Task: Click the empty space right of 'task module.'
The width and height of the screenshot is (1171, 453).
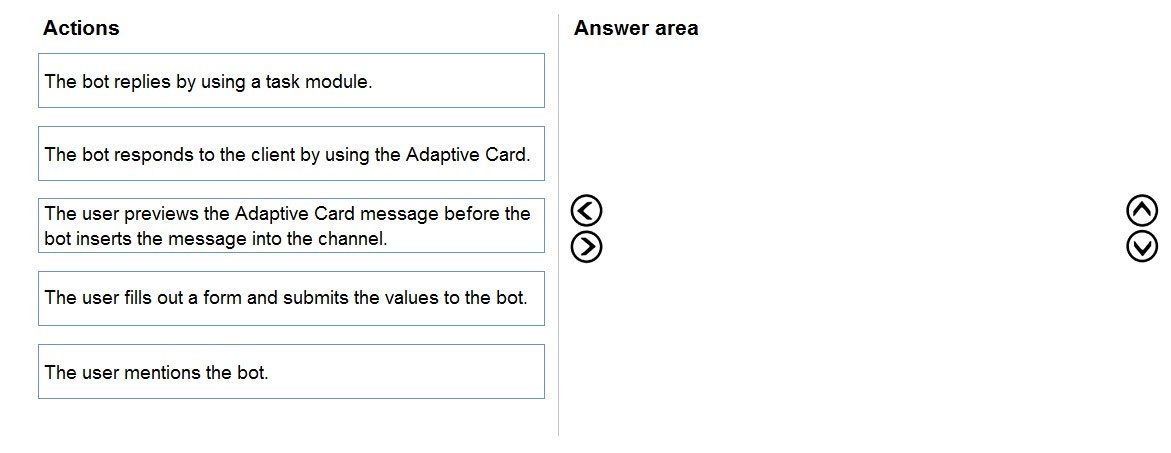Action: [457, 81]
